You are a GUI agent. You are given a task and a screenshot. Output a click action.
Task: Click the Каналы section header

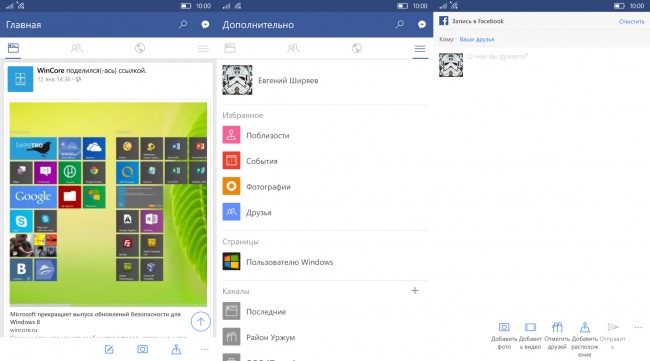pyautogui.click(x=235, y=291)
